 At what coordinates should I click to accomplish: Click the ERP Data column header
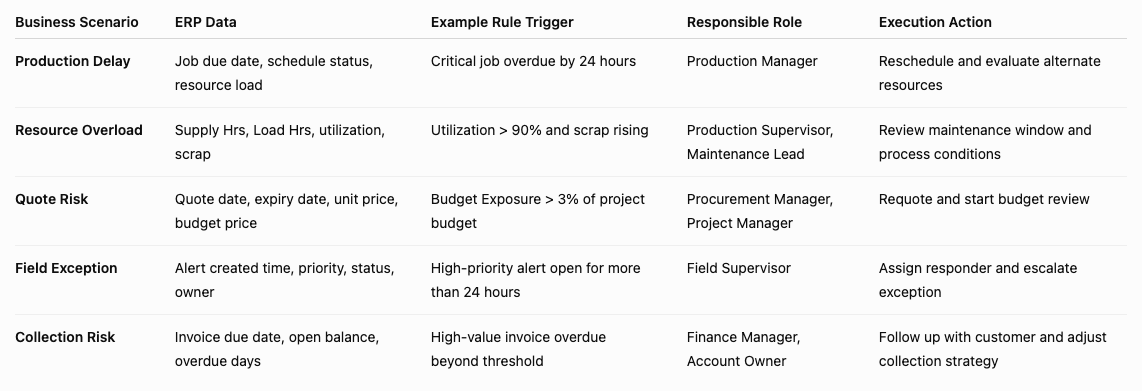[205, 22]
